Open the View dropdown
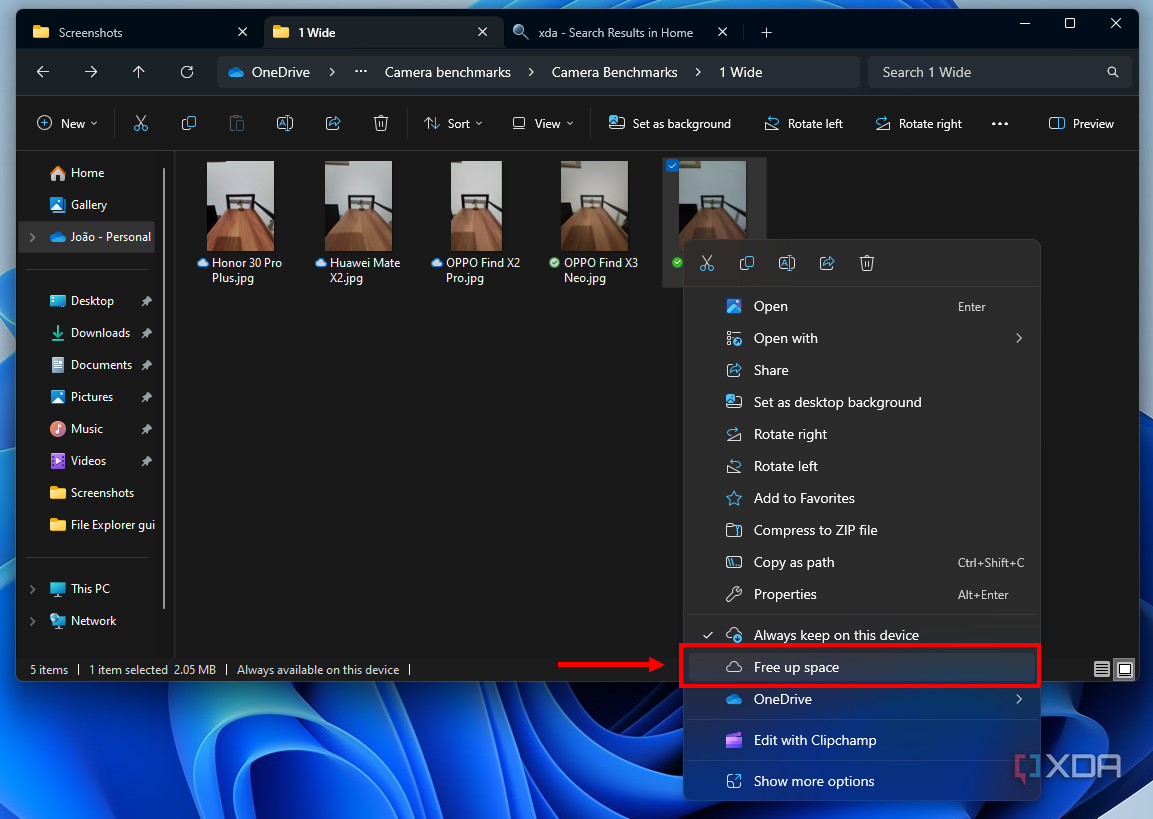This screenshot has width=1153, height=819. pyautogui.click(x=541, y=123)
